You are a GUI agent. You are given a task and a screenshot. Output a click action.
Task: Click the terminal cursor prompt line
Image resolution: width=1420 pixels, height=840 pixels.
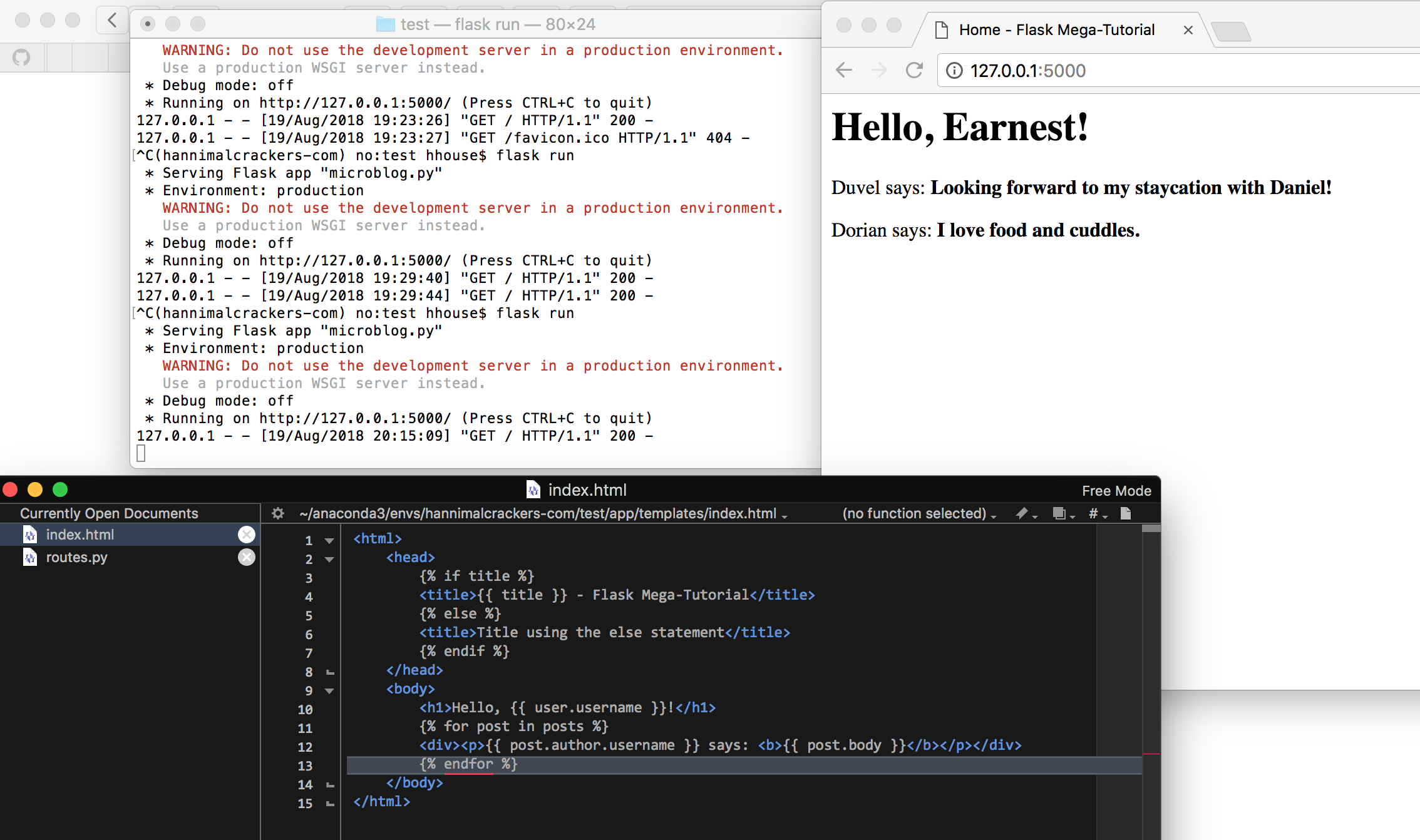tap(141, 453)
